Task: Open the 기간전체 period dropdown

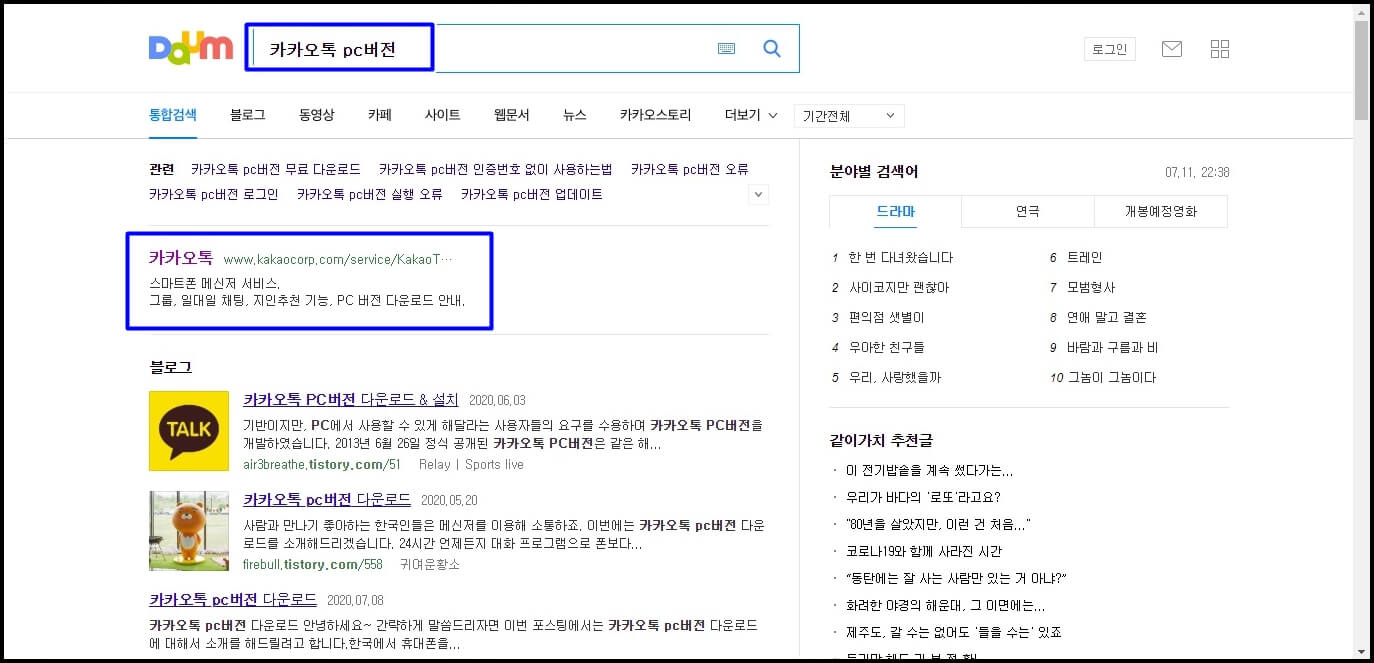Action: coord(849,116)
